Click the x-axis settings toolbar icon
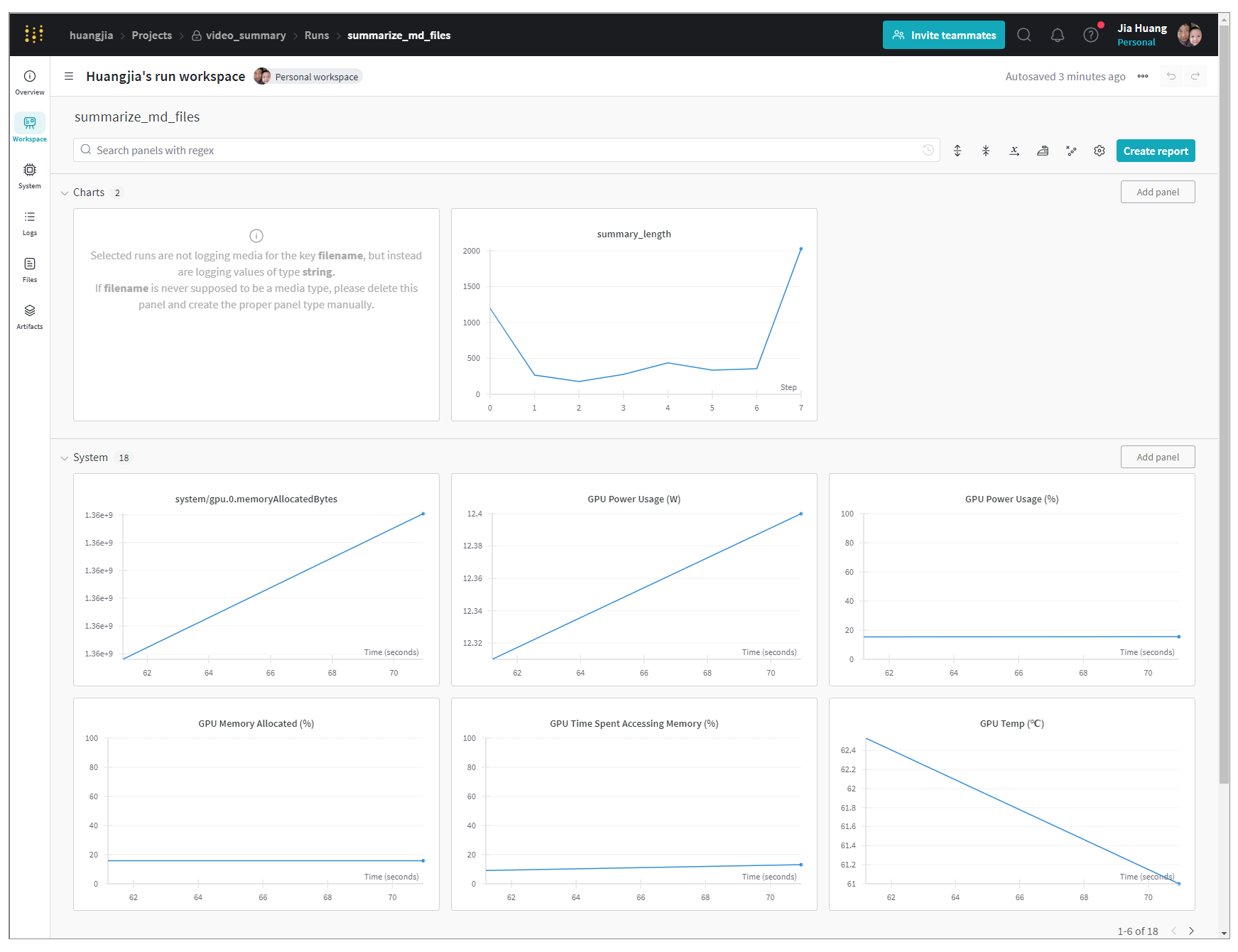This screenshot has height=952, width=1238. 1014,151
